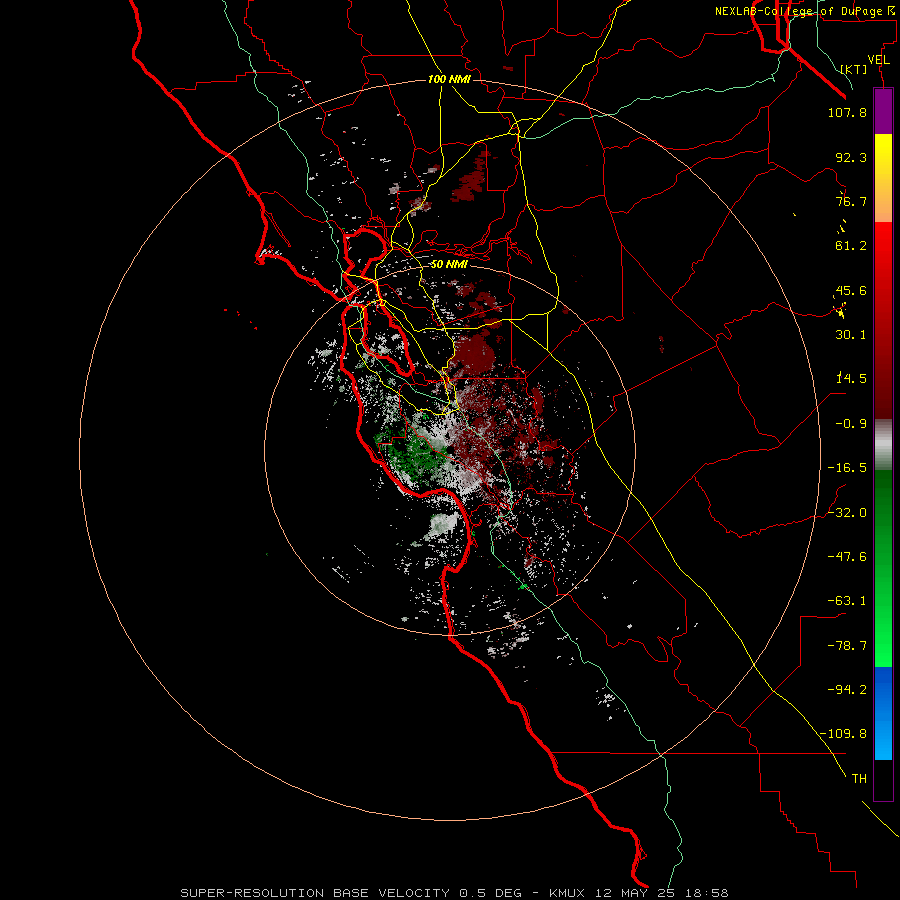
Task: Click the 45.6 legend value
Action: point(851,290)
